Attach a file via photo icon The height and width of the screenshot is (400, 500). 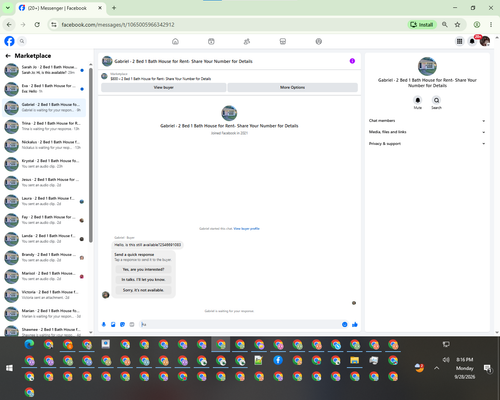point(113,325)
